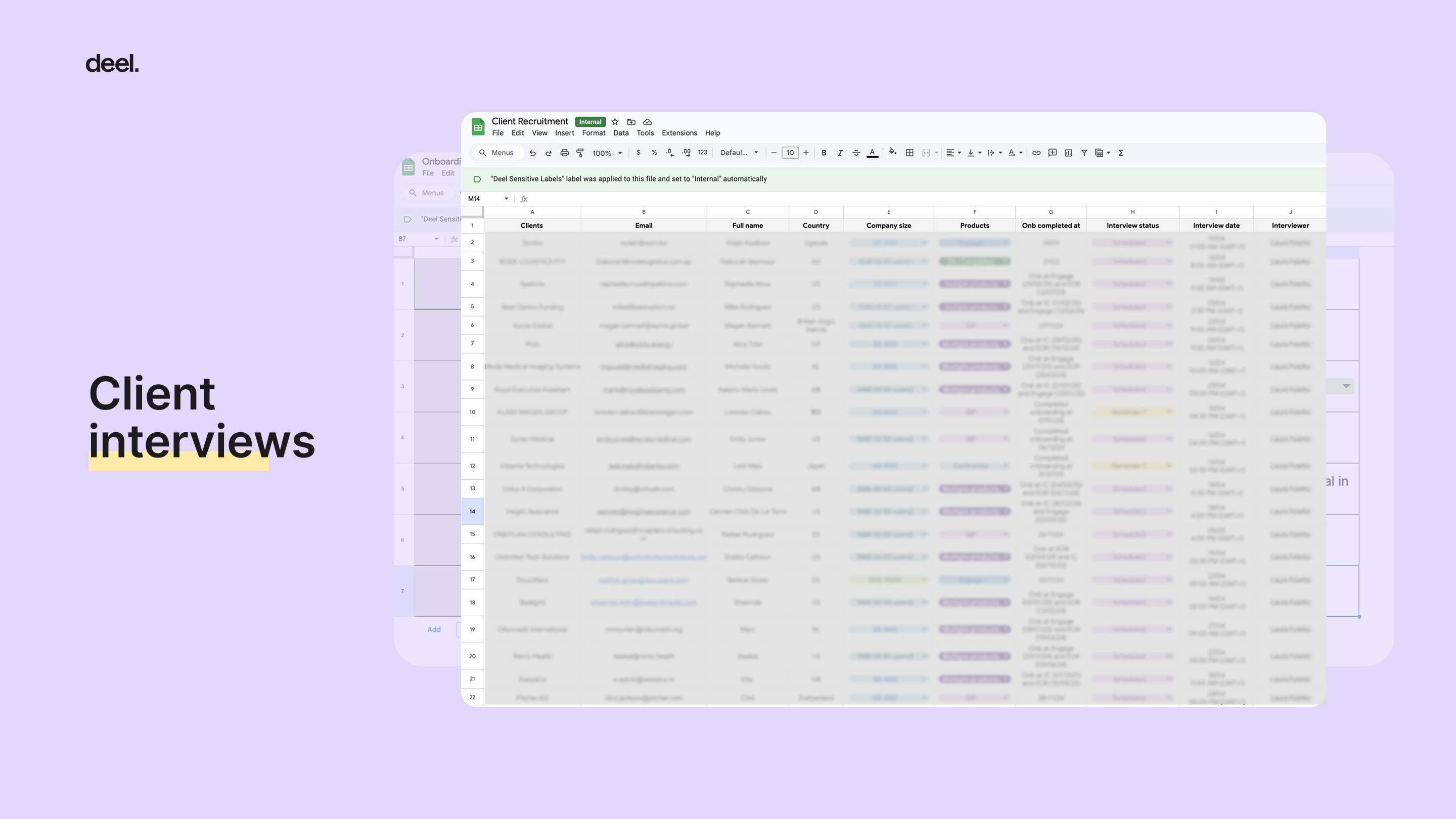Click the increase font size plus button
This screenshot has width=1456, height=819.
click(x=806, y=153)
